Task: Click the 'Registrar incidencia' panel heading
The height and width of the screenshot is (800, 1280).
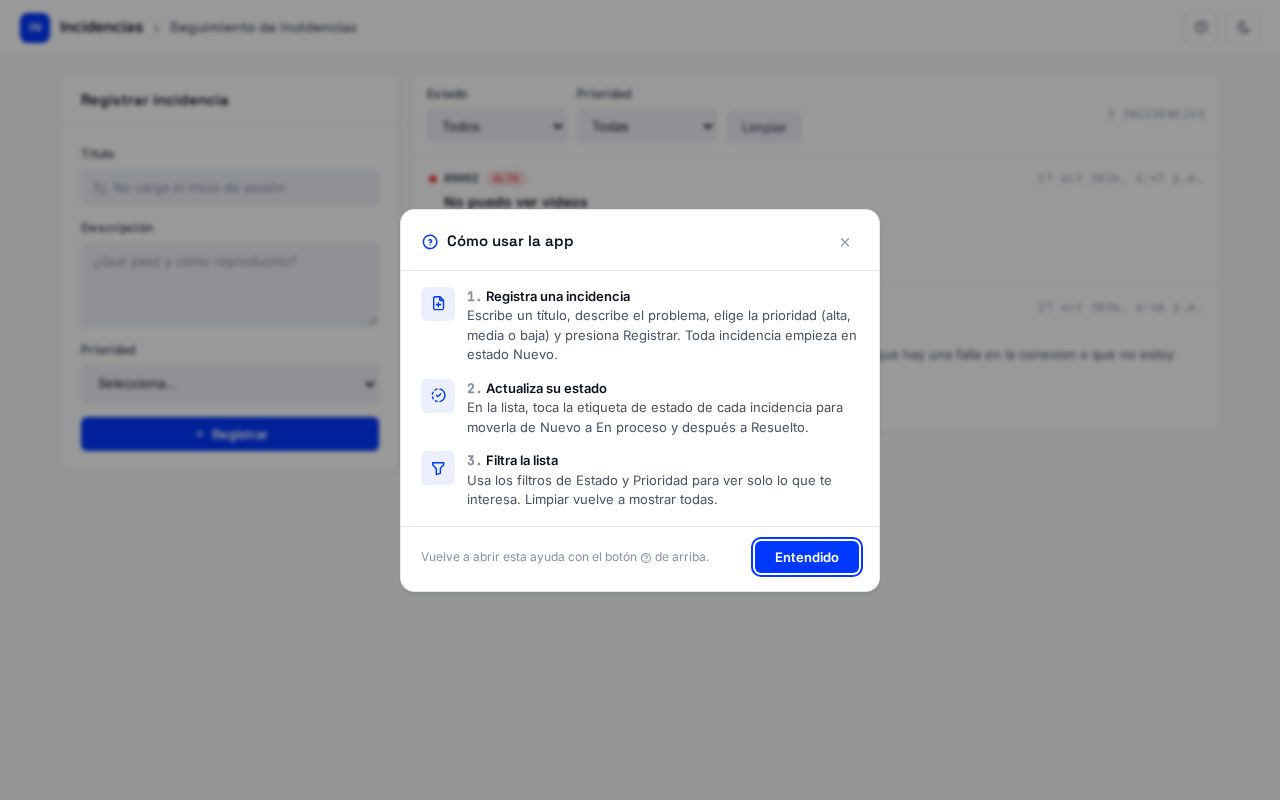Action: [x=155, y=100]
